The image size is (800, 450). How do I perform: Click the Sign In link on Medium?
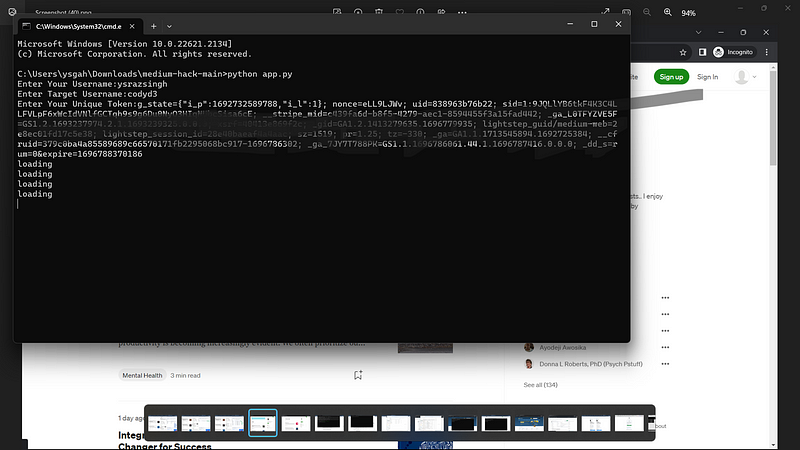point(708,77)
